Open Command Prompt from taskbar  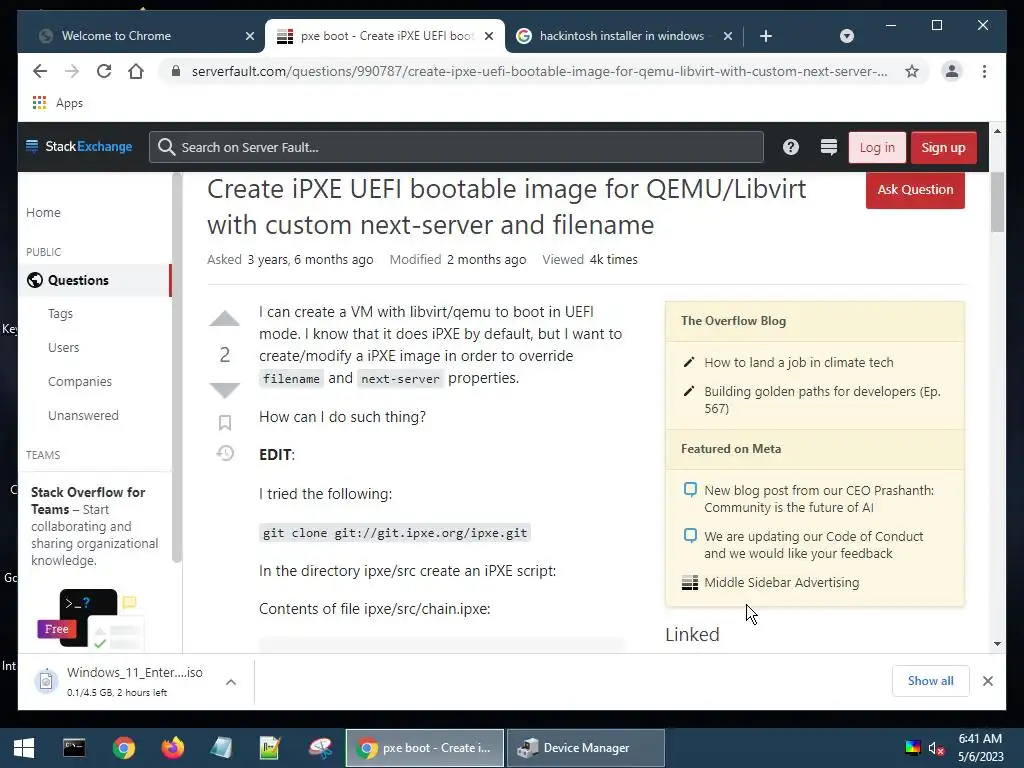[74, 748]
